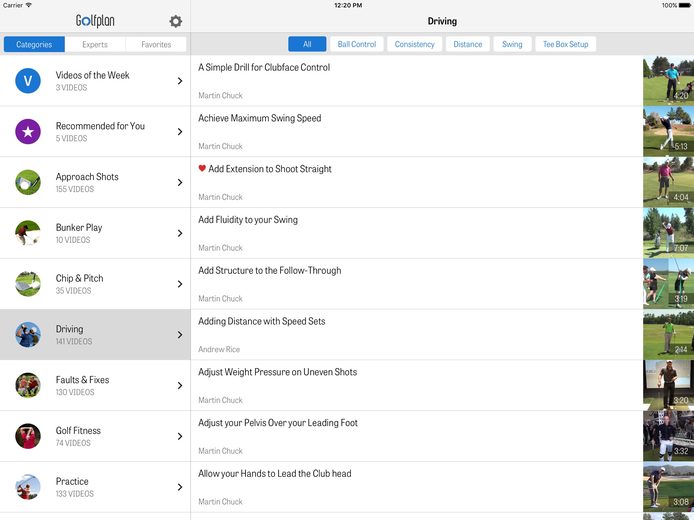
Task: Filter videos by Distance
Action: pyautogui.click(x=467, y=44)
